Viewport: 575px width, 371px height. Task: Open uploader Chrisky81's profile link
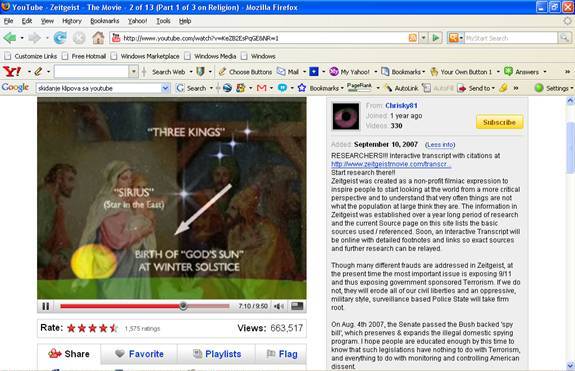coord(401,106)
